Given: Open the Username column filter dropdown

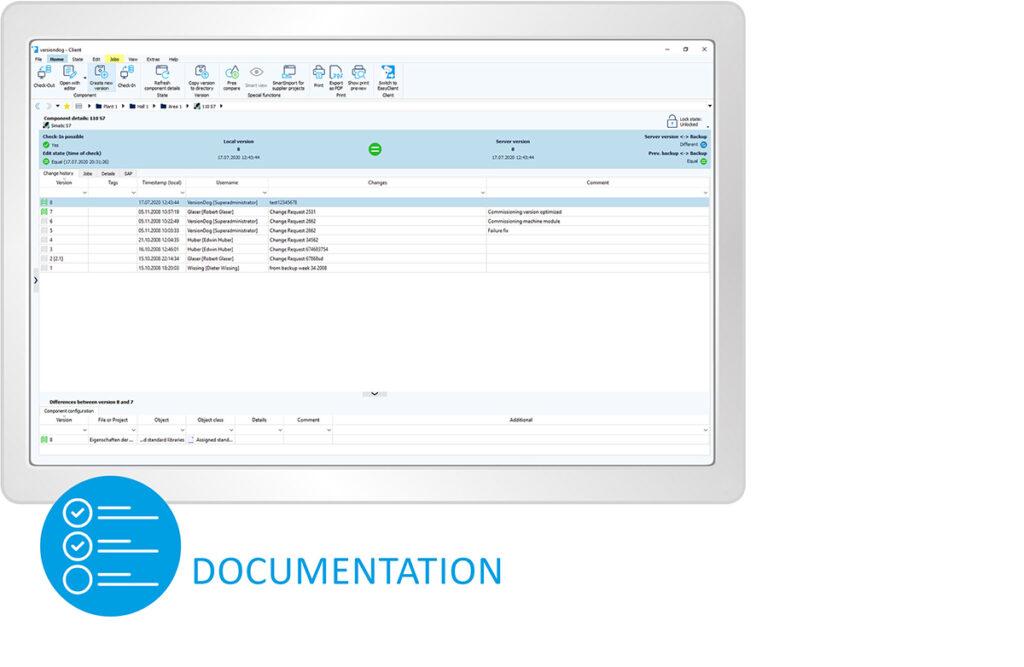Looking at the screenshot, I should pyautogui.click(x=263, y=193).
